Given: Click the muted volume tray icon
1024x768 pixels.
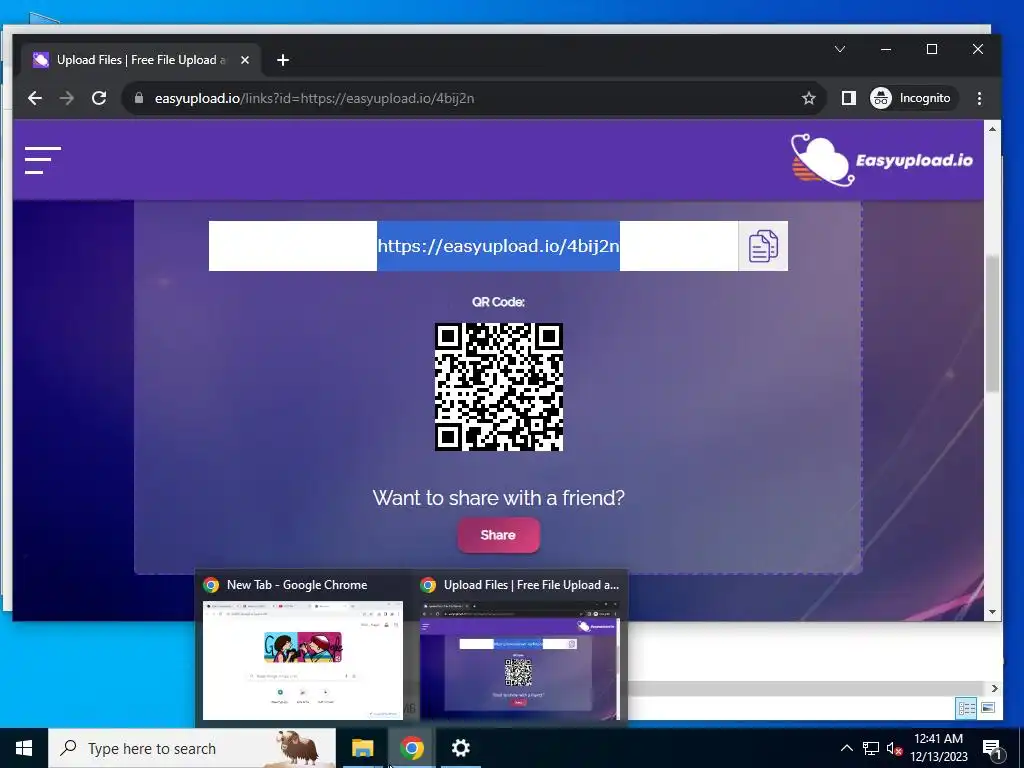Looking at the screenshot, I should [x=894, y=748].
